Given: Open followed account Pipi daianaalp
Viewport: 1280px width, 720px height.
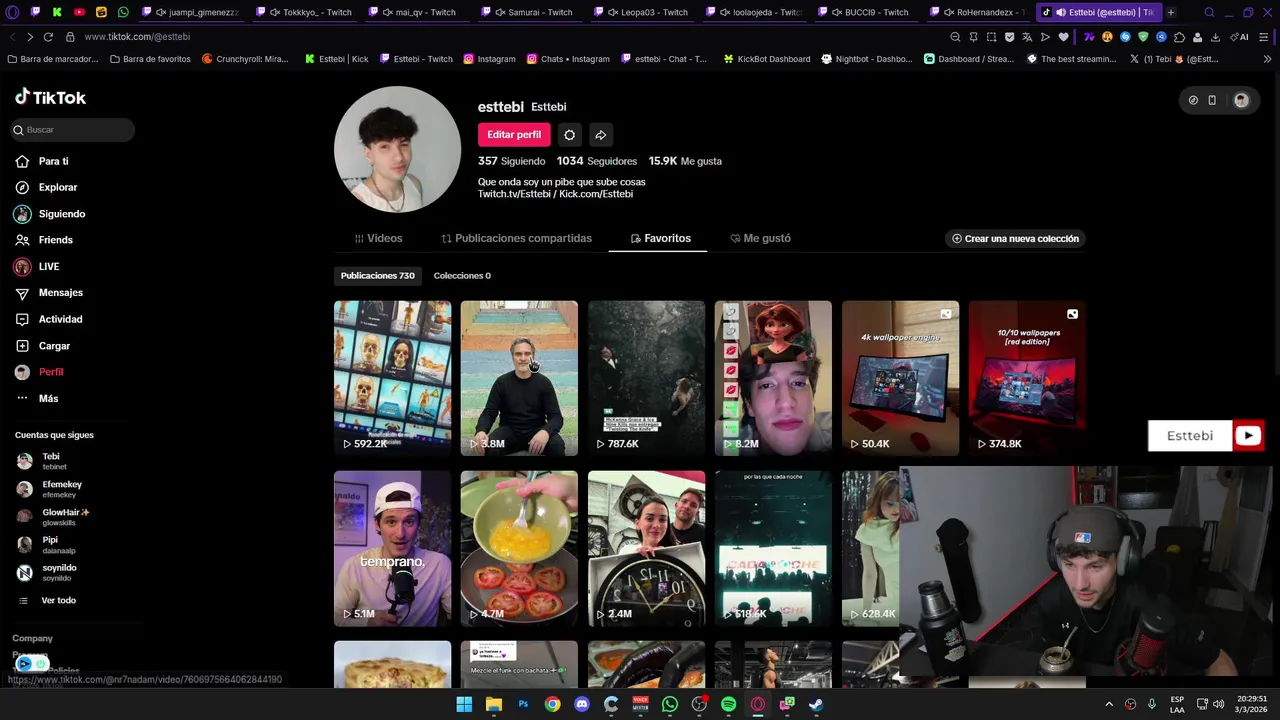Looking at the screenshot, I should point(48,545).
